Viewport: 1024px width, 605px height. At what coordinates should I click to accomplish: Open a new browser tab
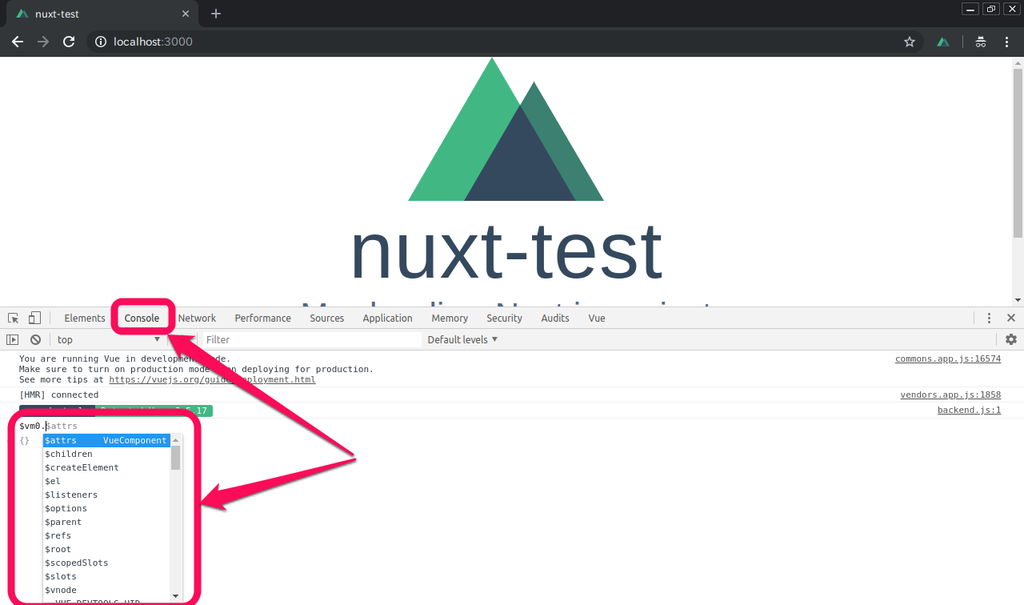(216, 14)
